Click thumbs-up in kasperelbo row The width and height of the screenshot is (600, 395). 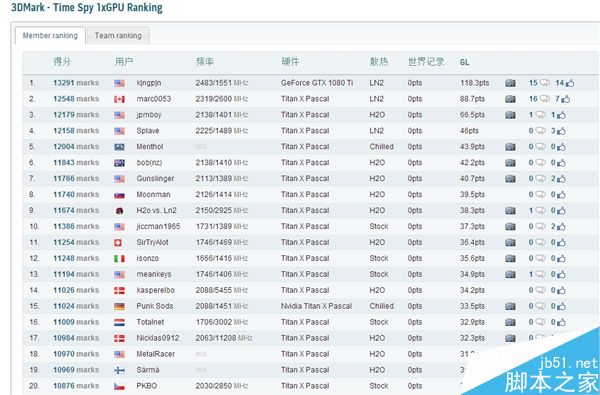[561, 291]
